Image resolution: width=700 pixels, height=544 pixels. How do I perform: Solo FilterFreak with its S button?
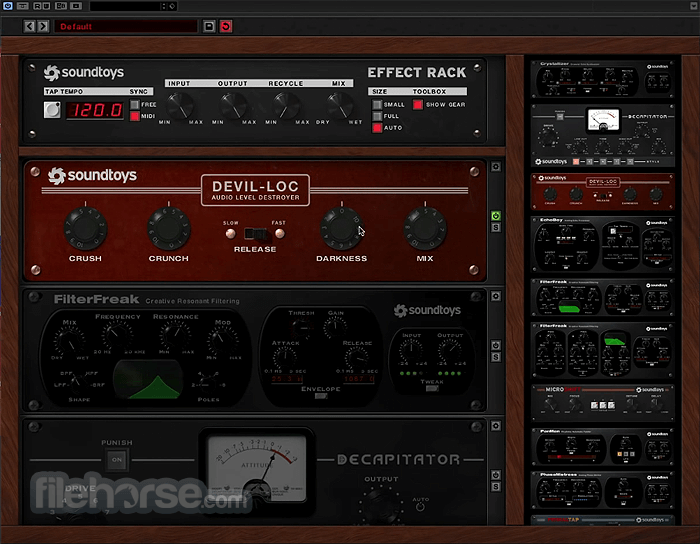click(x=496, y=357)
